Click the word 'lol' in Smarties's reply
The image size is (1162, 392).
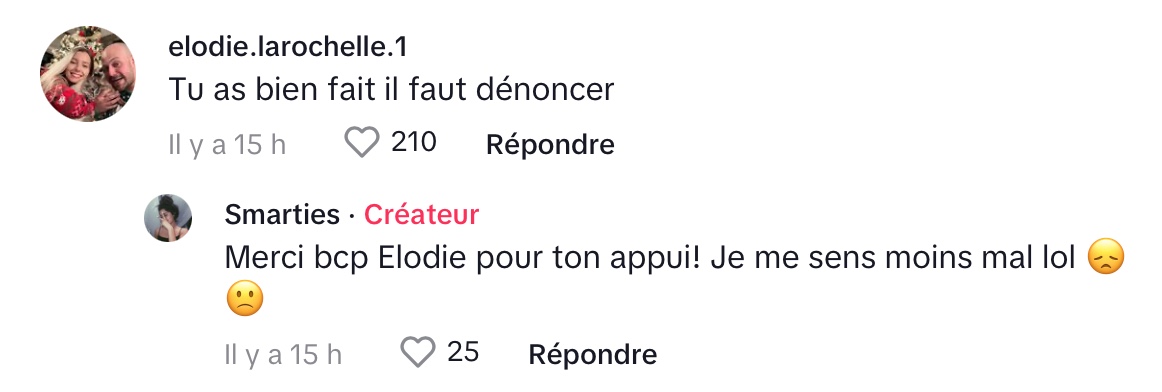[x=1059, y=258]
